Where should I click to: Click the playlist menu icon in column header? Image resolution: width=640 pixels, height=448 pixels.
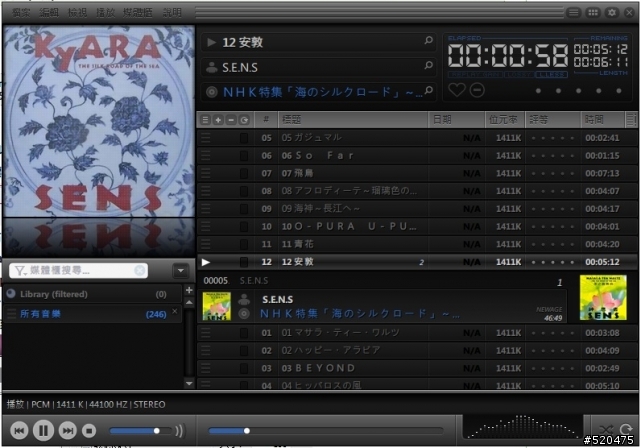[x=205, y=120]
